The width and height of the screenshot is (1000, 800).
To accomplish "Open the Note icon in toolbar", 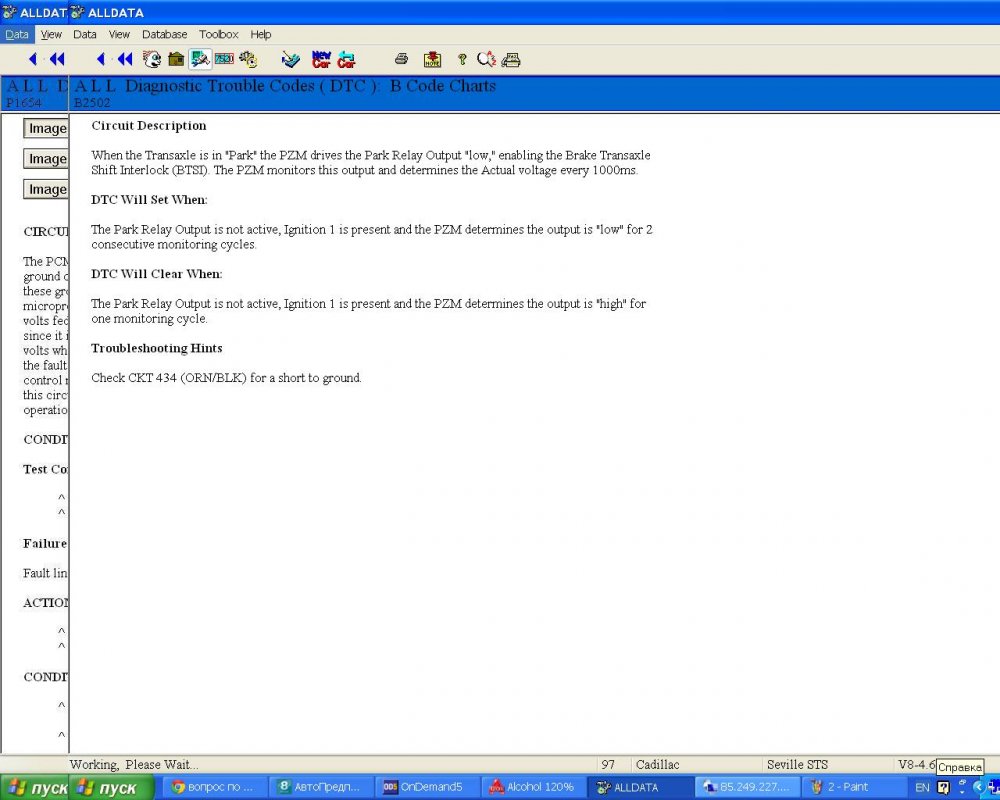I will [x=432, y=59].
